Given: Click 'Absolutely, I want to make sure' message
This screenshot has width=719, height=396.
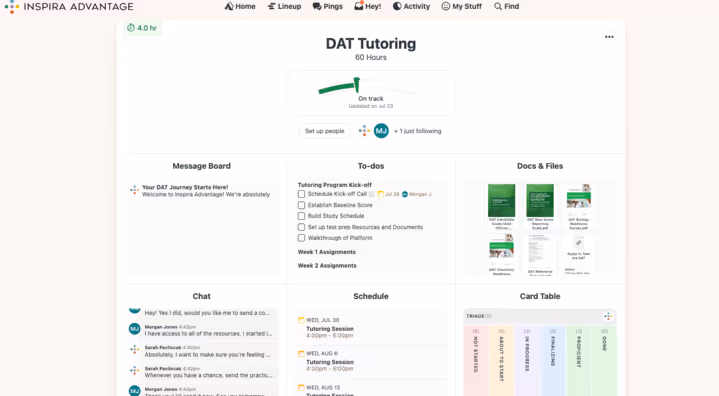Looking at the screenshot, I should coord(208,355).
